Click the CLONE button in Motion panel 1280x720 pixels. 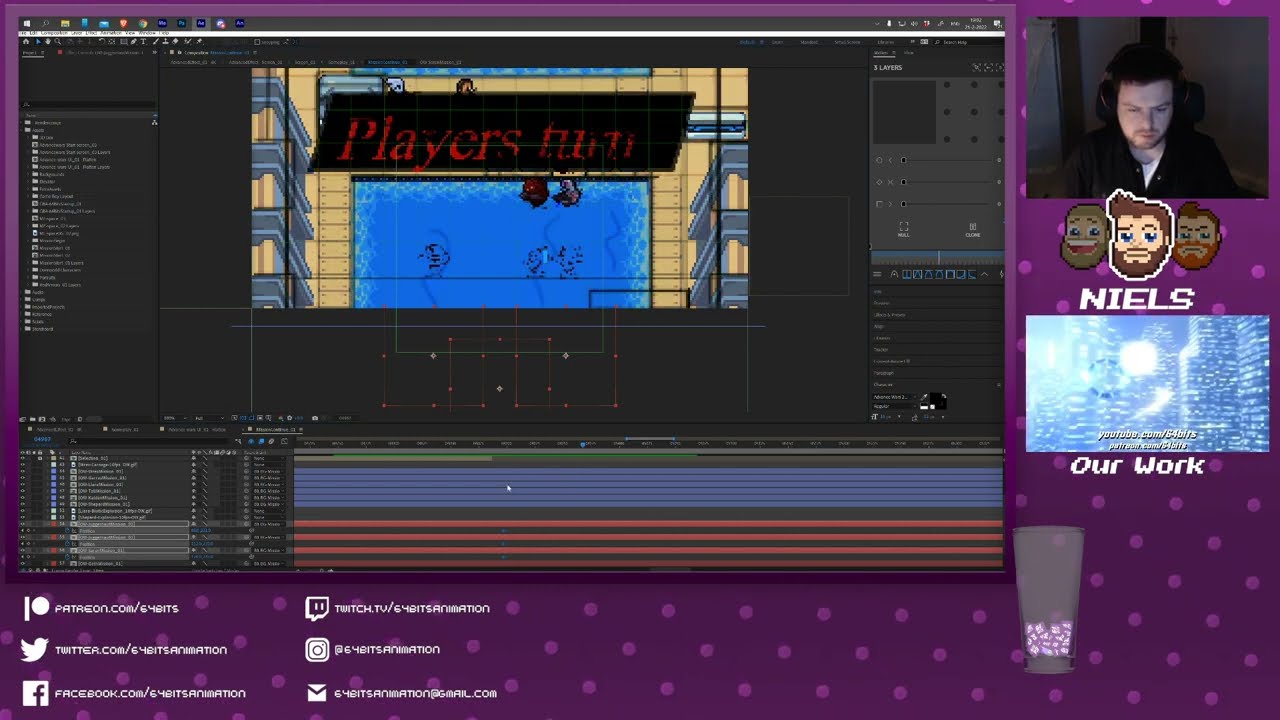tap(973, 230)
